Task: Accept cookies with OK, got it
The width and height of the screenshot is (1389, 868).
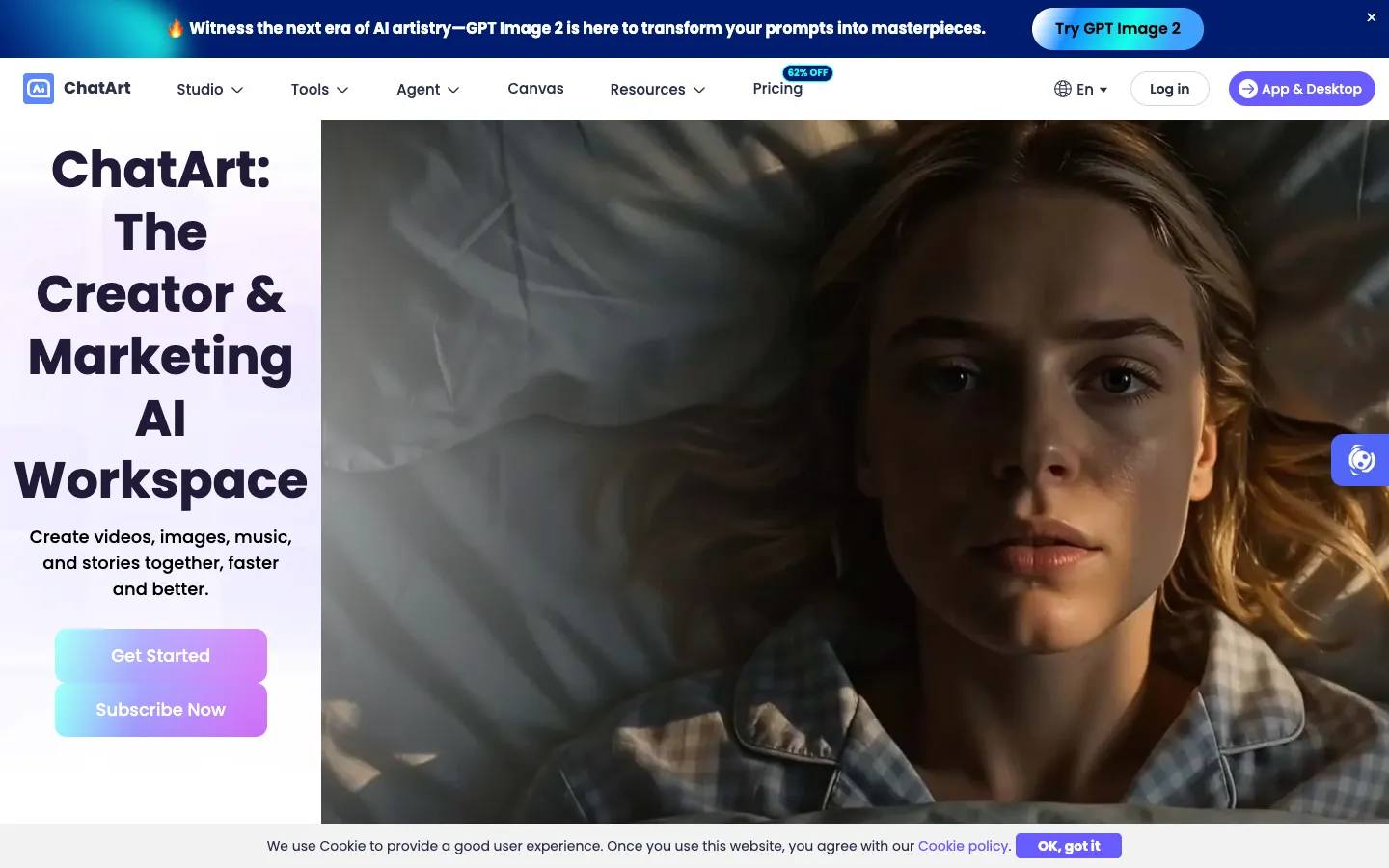Action: click(1069, 846)
